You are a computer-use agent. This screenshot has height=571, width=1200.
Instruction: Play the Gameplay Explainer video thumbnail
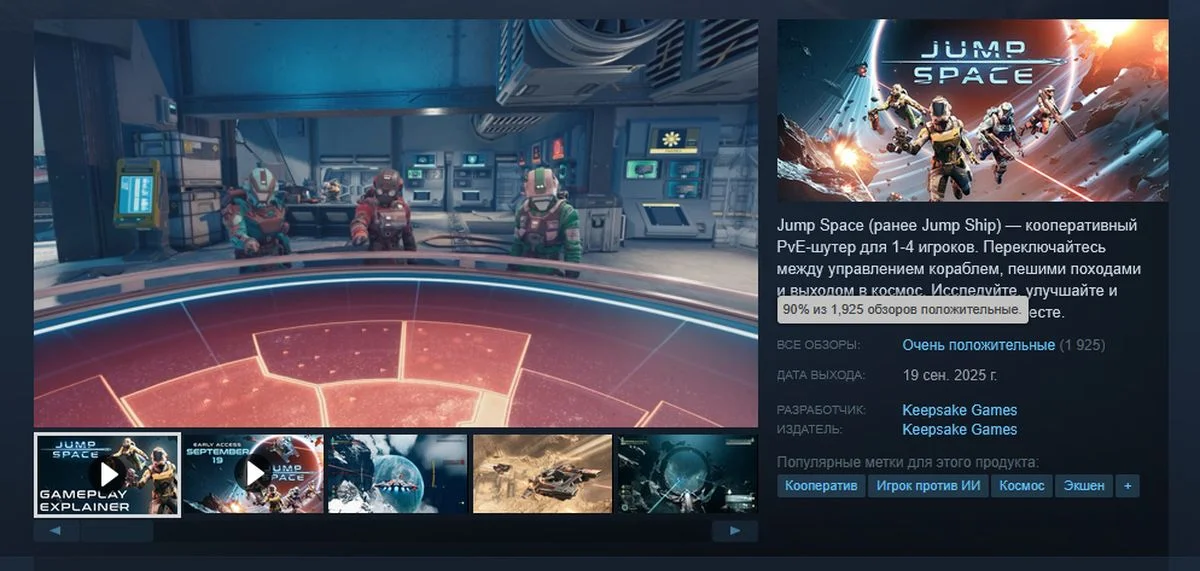pos(107,474)
